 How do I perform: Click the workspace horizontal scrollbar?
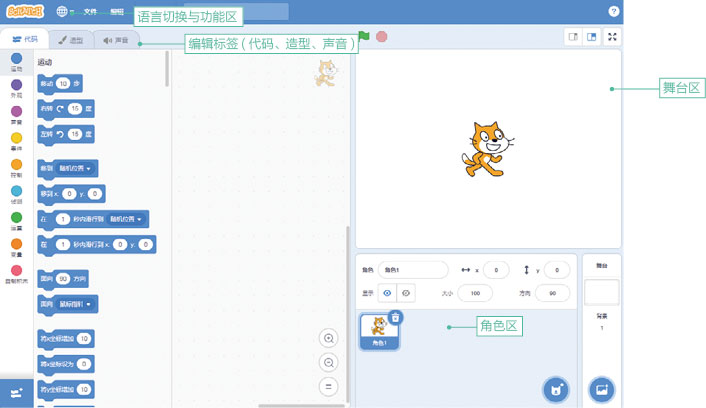301,406
